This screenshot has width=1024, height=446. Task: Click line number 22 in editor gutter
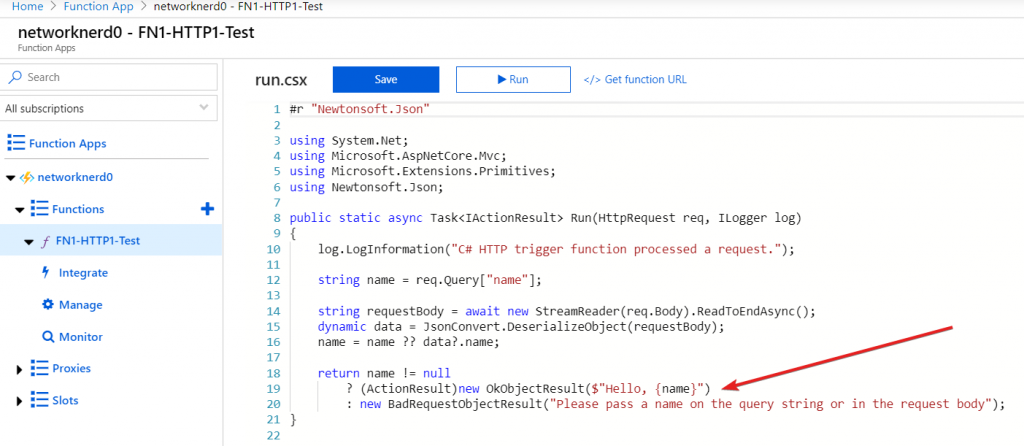pyautogui.click(x=274, y=436)
